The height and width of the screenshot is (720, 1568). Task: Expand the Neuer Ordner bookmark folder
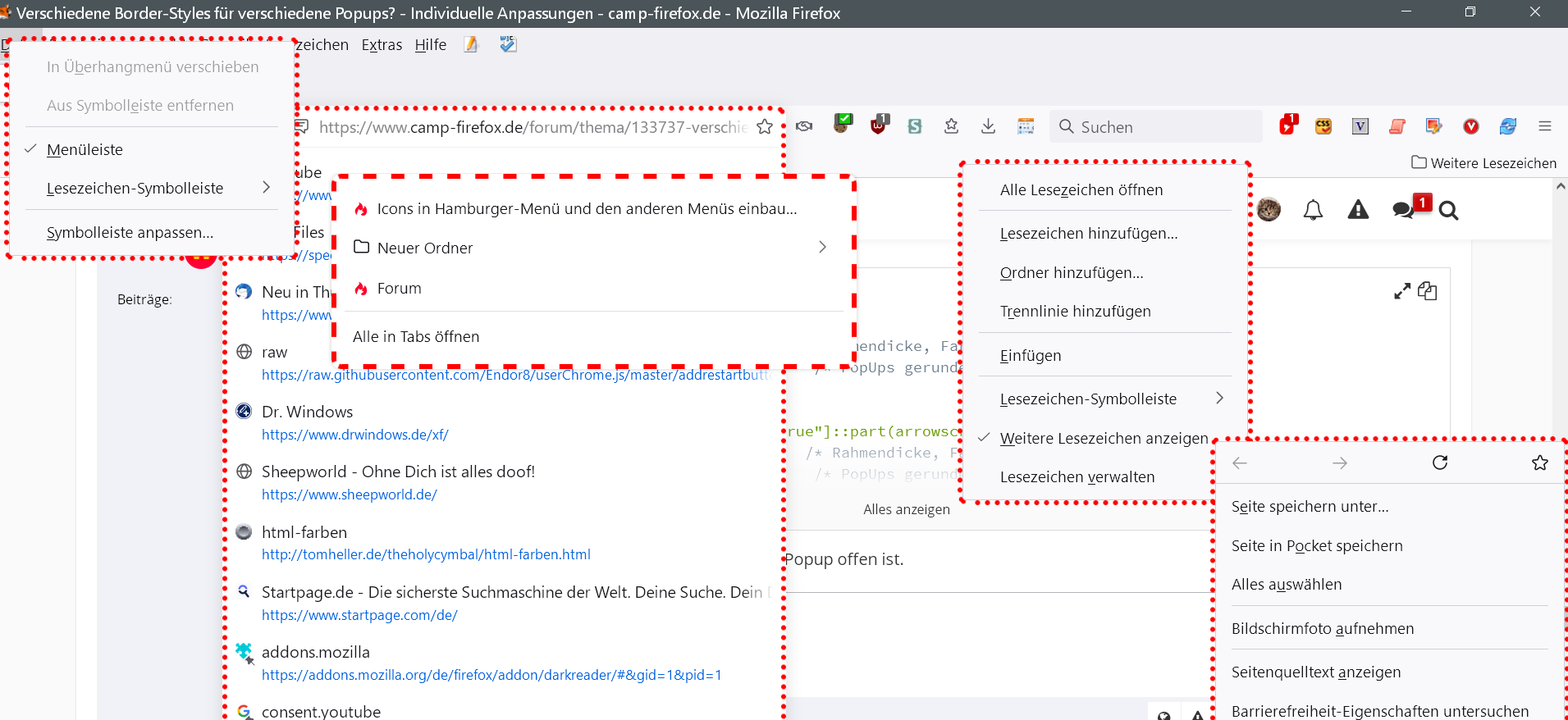(x=596, y=248)
